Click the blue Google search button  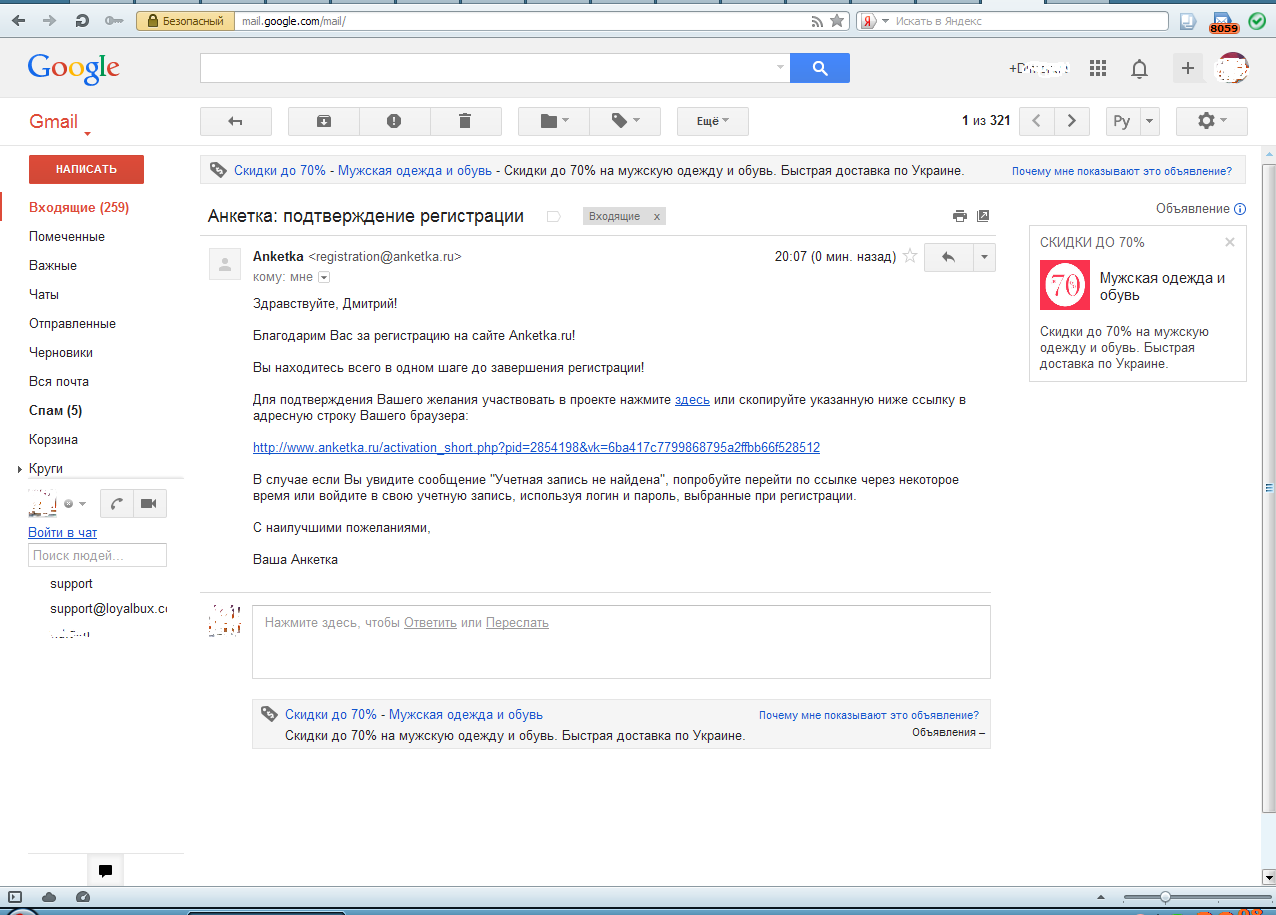tap(820, 68)
